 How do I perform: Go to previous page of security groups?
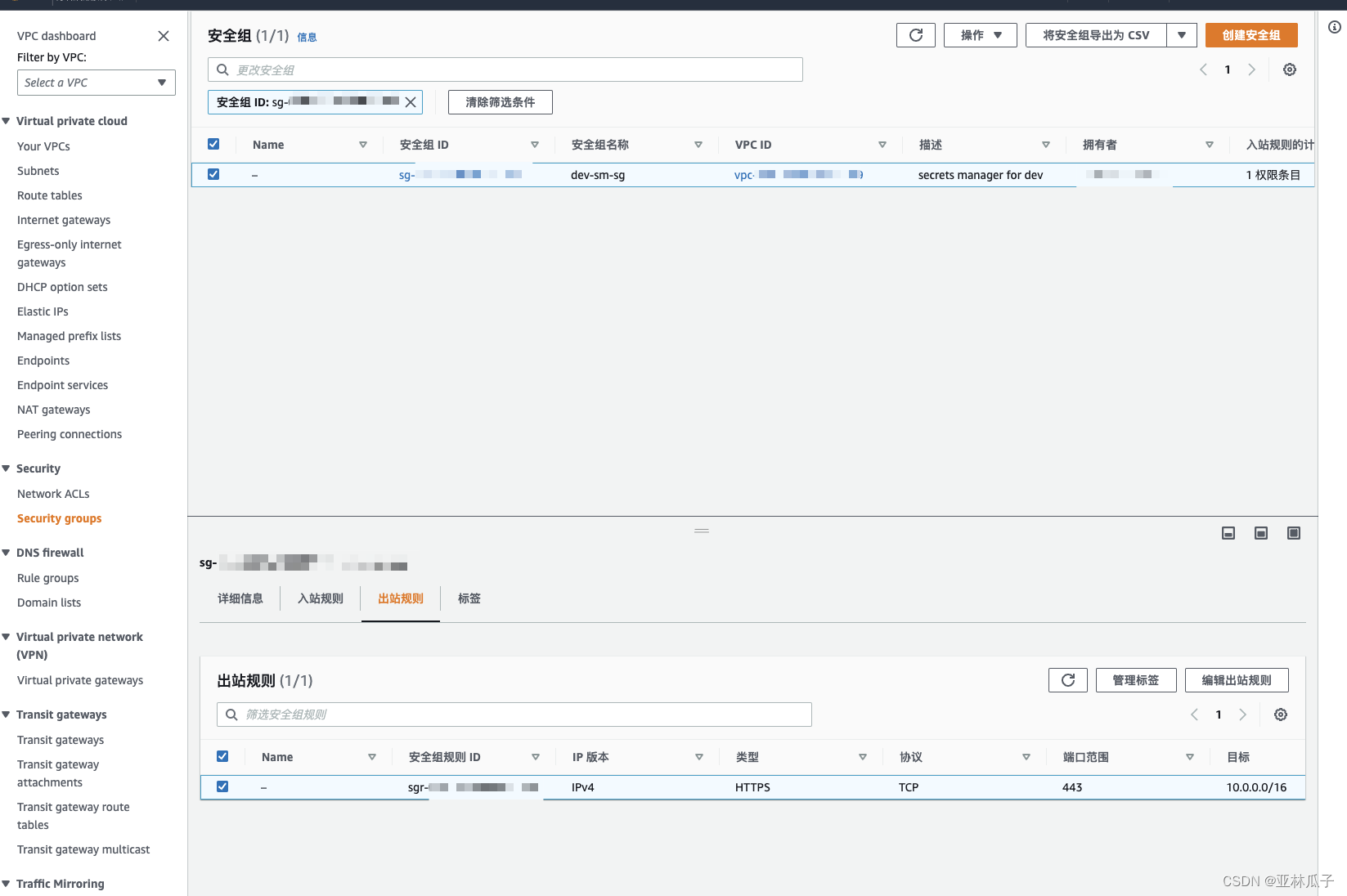1204,69
